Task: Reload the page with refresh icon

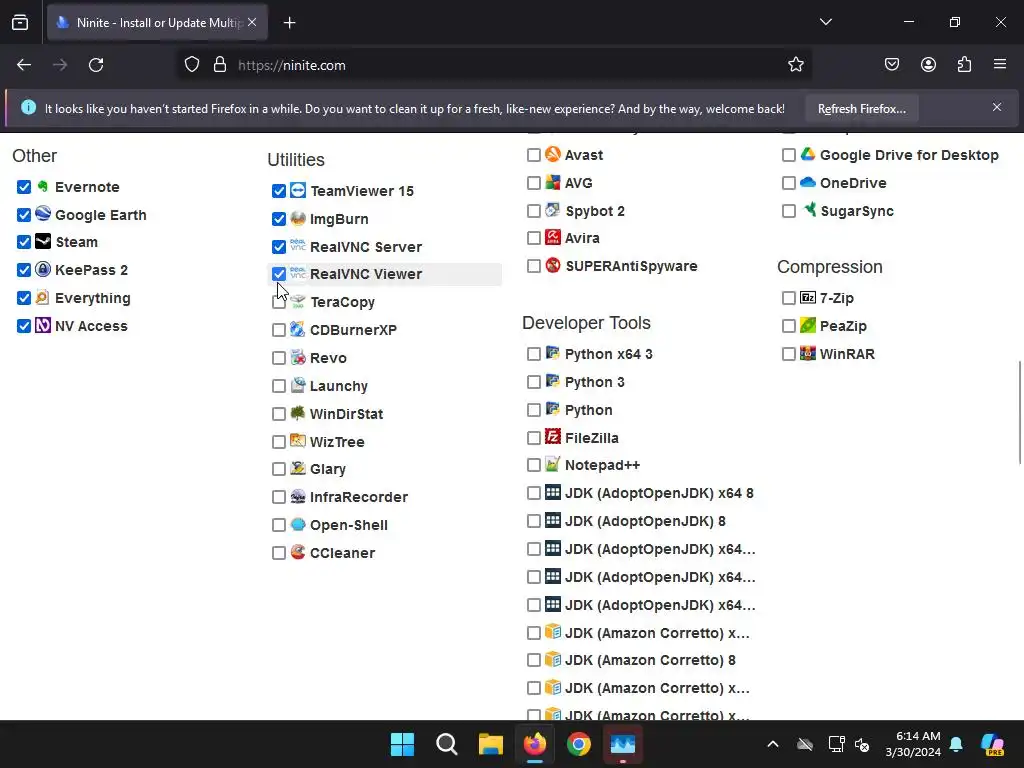Action: point(96,65)
